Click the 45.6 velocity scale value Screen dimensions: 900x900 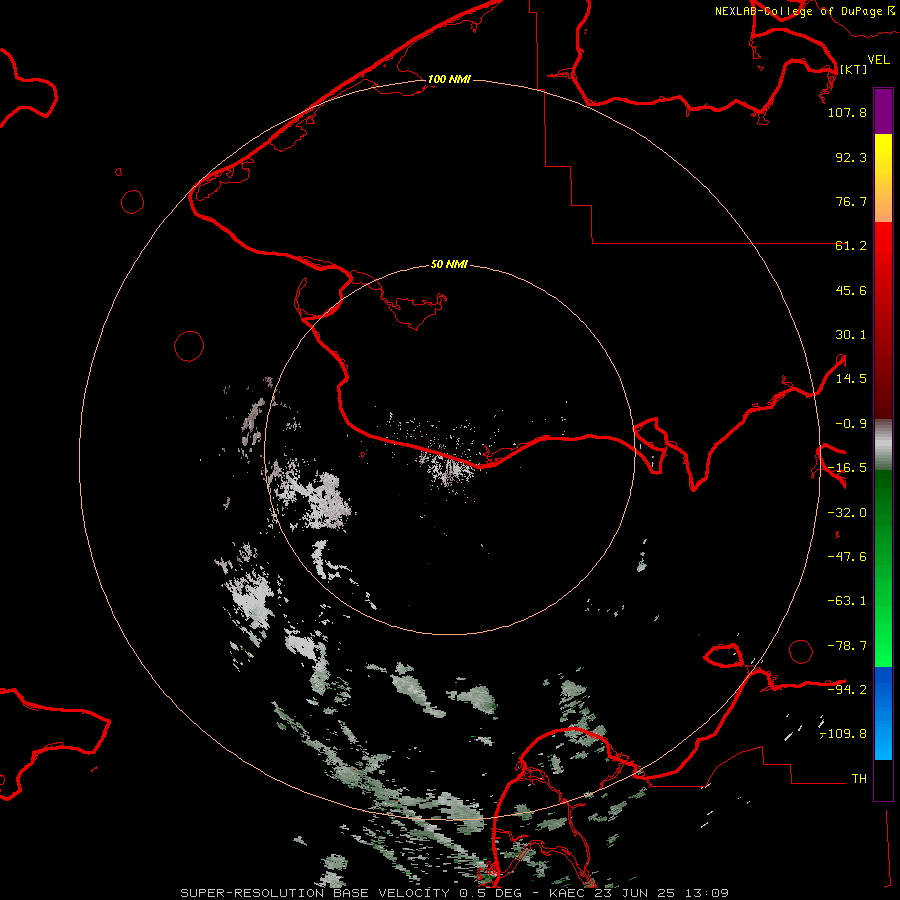click(x=851, y=290)
